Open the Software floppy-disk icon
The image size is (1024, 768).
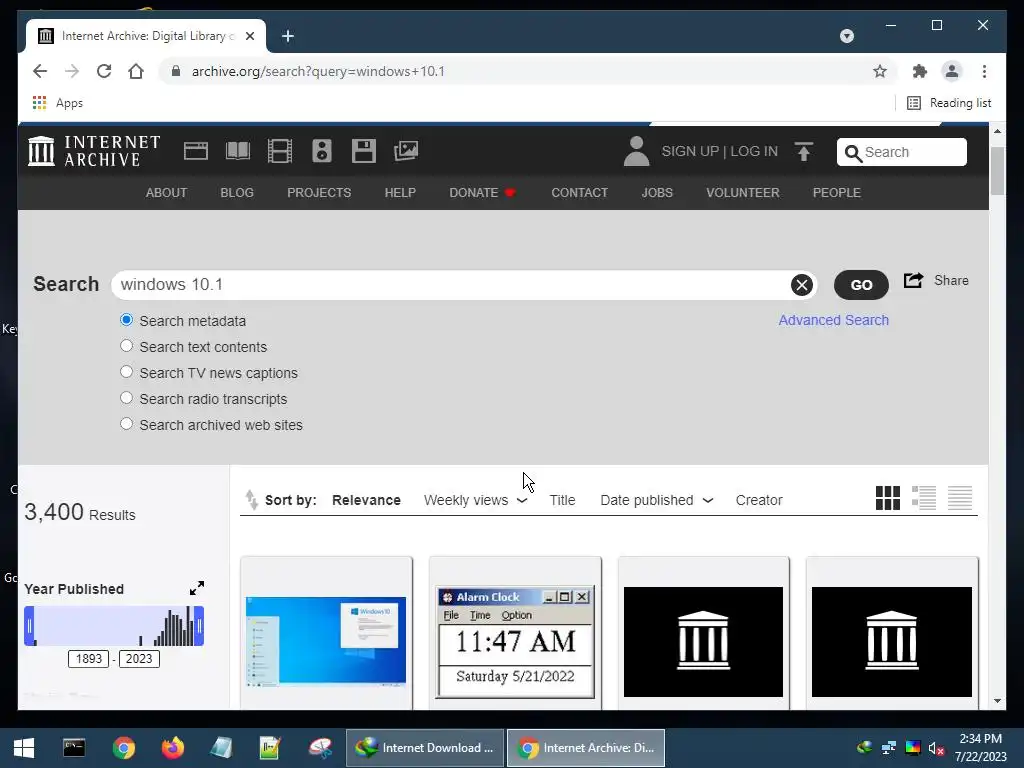coord(364,151)
